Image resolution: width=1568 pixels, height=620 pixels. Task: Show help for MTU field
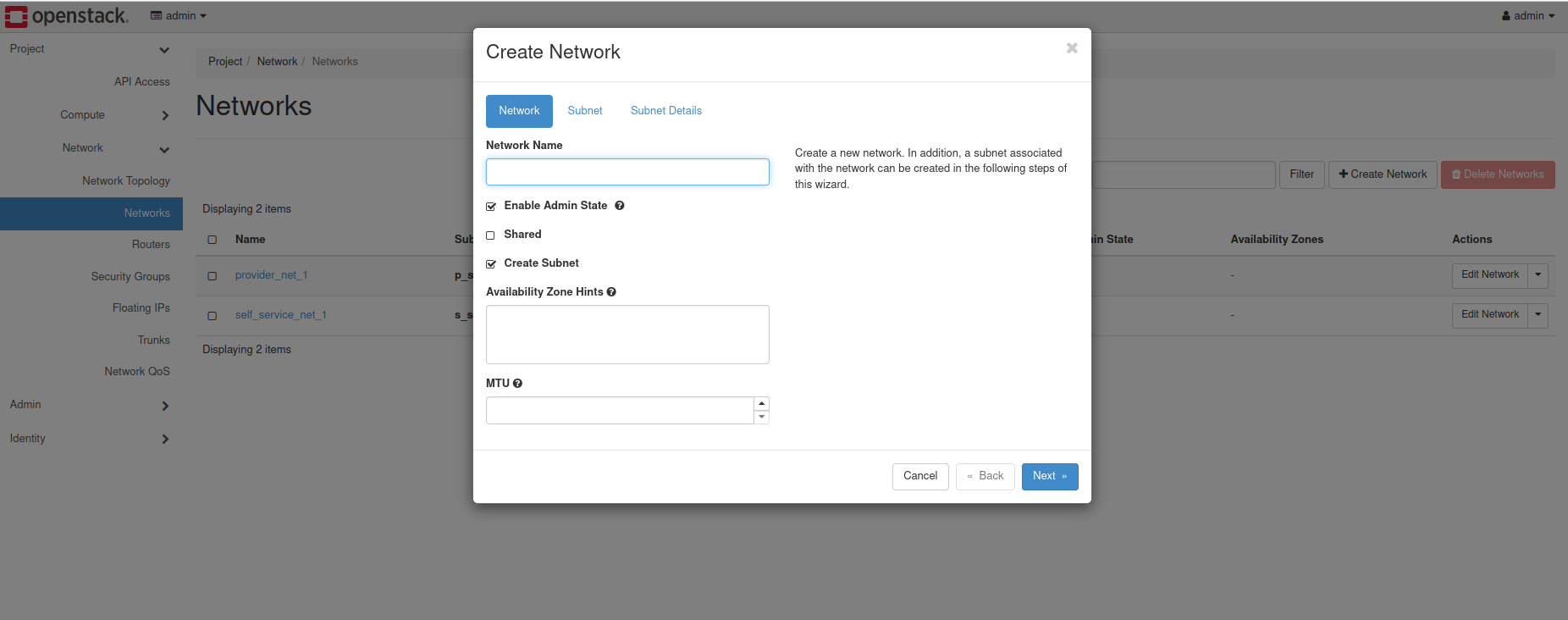point(517,384)
